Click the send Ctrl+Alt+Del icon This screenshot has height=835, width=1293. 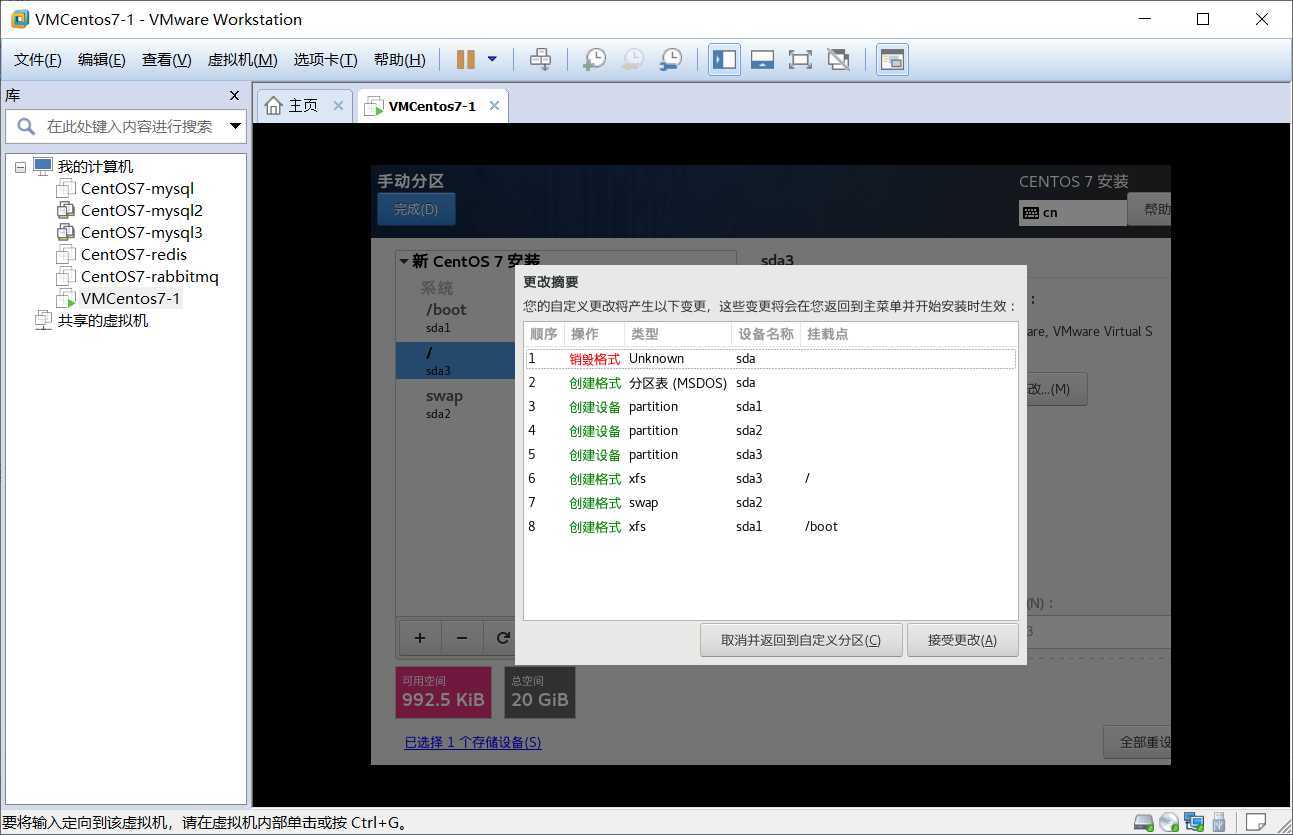[540, 60]
